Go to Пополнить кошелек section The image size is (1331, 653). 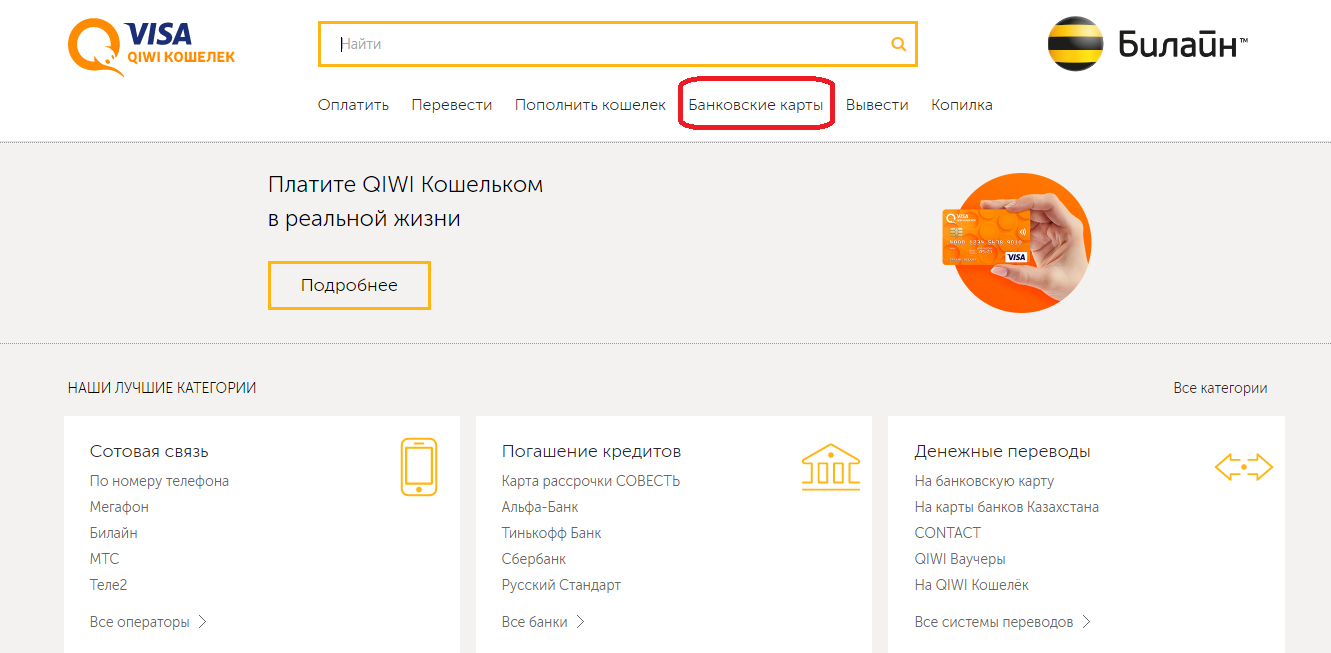point(590,105)
